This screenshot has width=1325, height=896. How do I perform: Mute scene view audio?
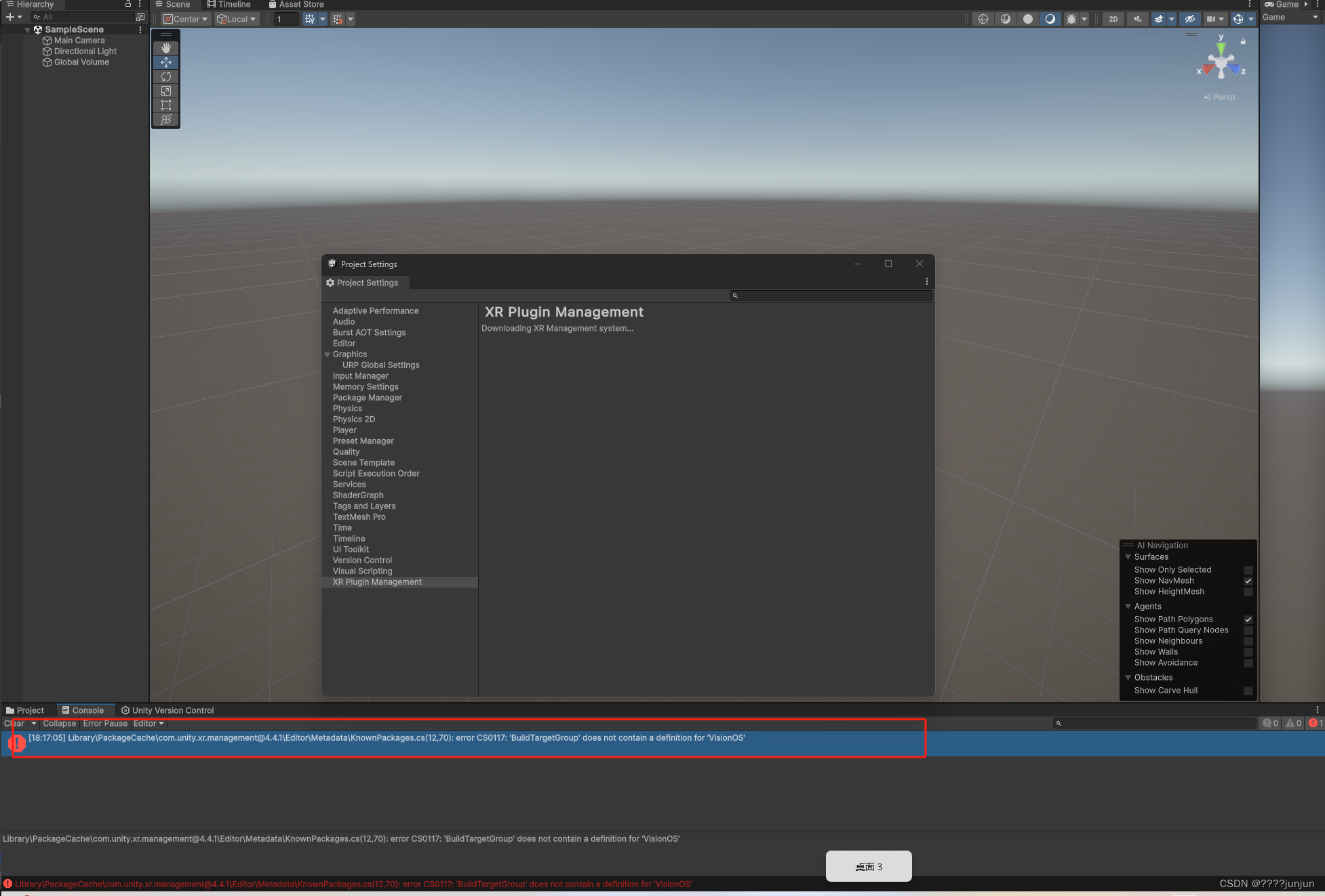coord(1136,19)
